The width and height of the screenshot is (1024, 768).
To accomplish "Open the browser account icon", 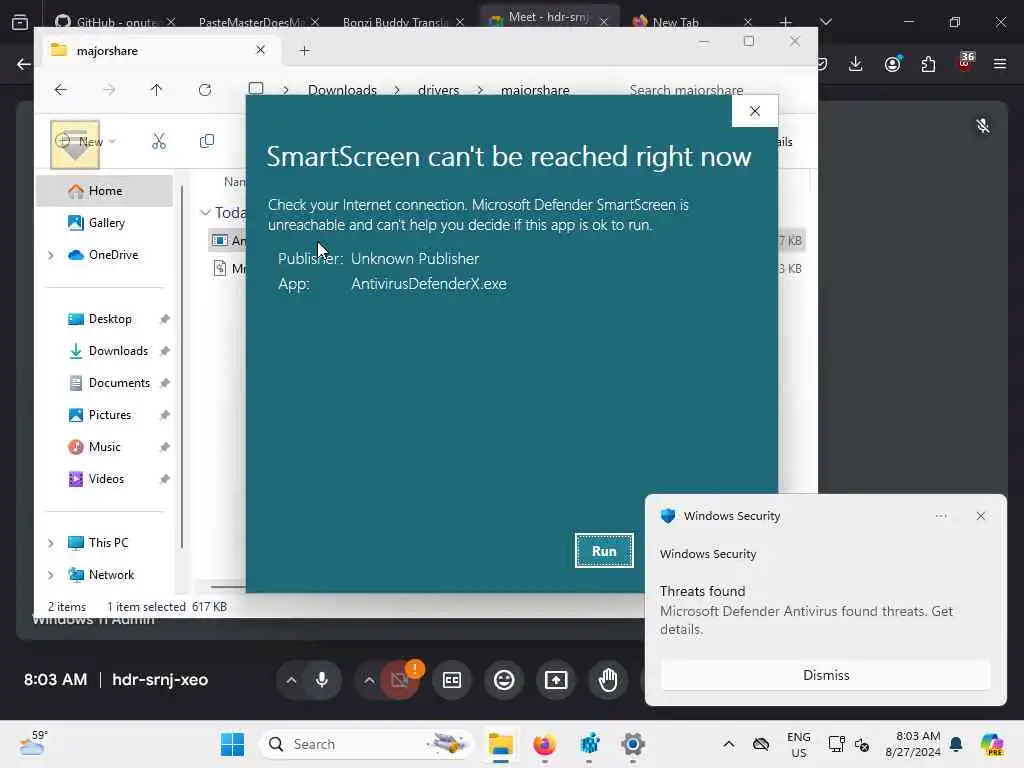I will click(892, 63).
